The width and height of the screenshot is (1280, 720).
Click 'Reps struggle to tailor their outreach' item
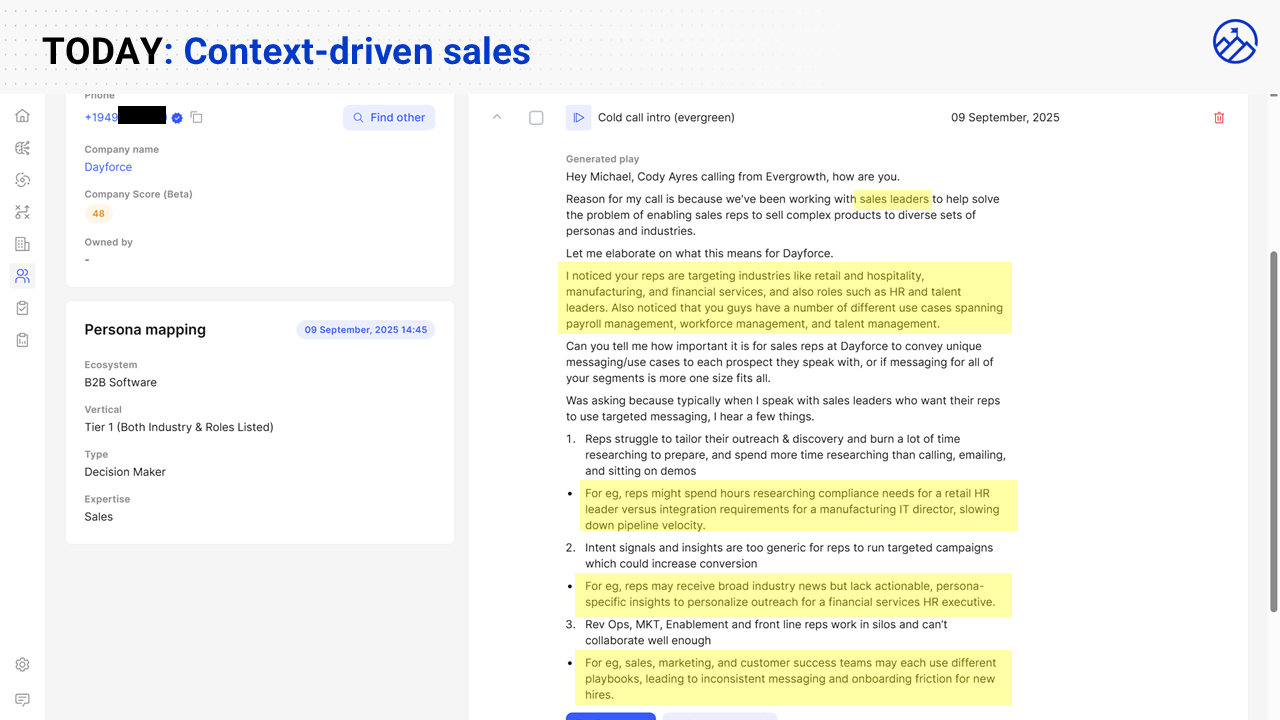pyautogui.click(x=795, y=455)
